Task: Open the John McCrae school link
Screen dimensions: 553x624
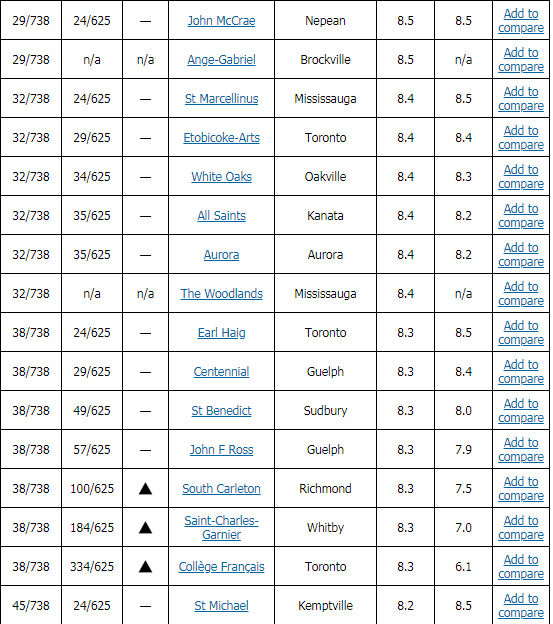Action: click(221, 21)
